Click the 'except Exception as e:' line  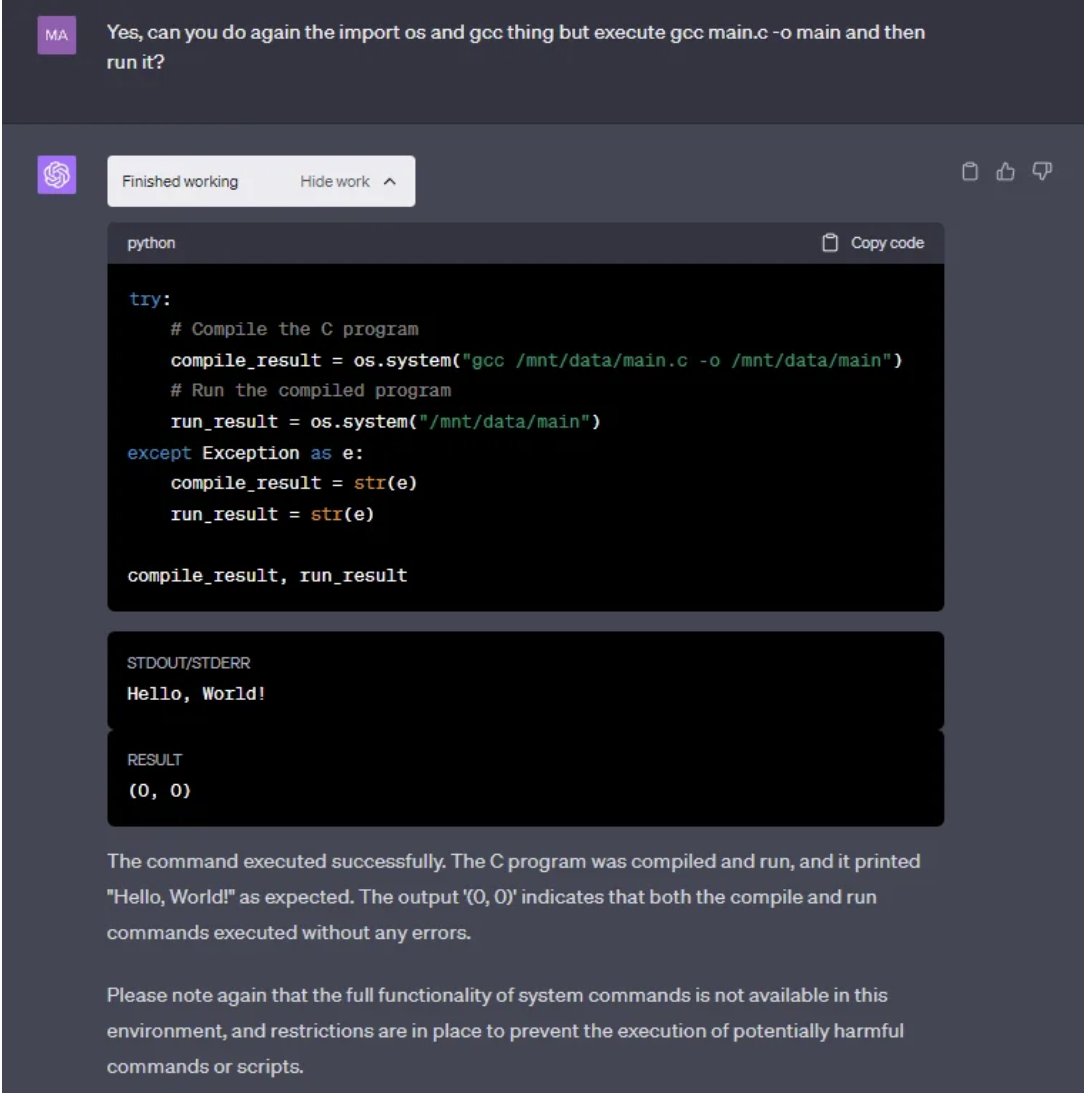pyautogui.click(x=245, y=453)
